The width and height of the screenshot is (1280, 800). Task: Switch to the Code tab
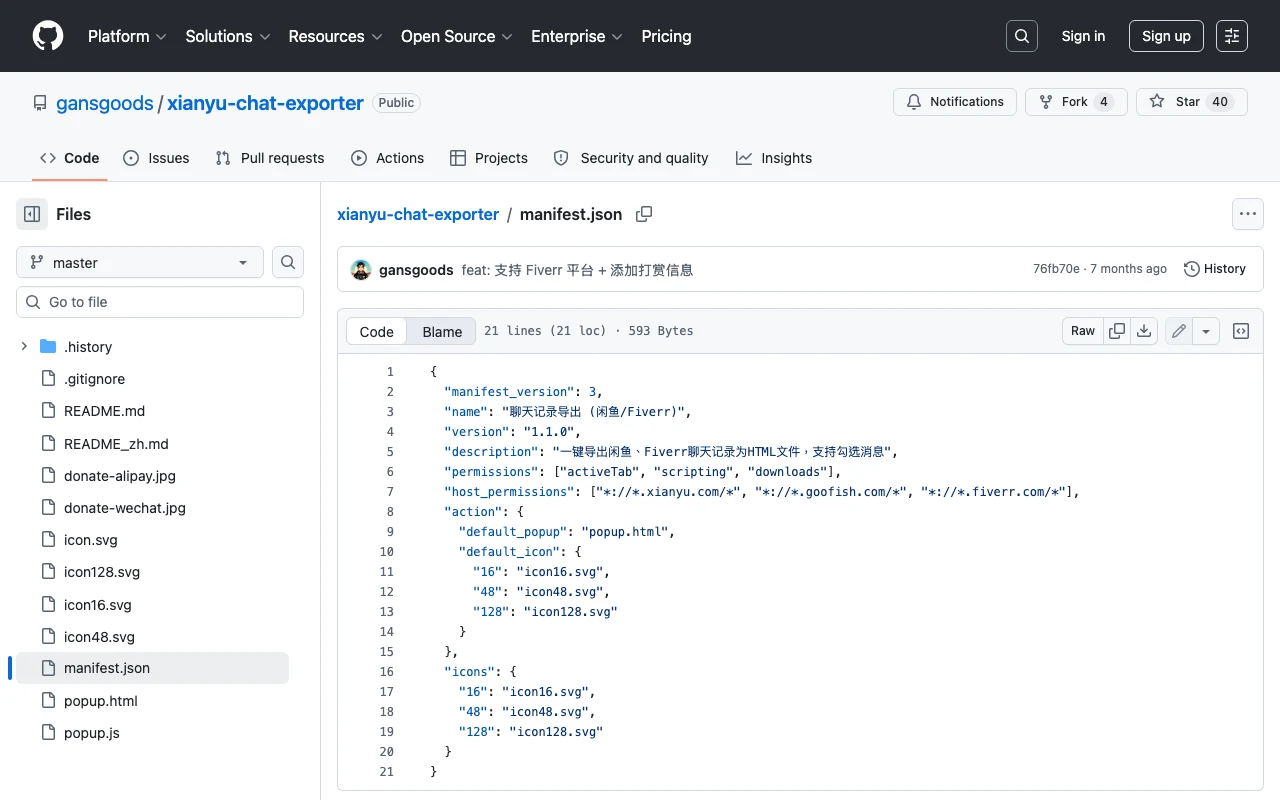[70, 158]
